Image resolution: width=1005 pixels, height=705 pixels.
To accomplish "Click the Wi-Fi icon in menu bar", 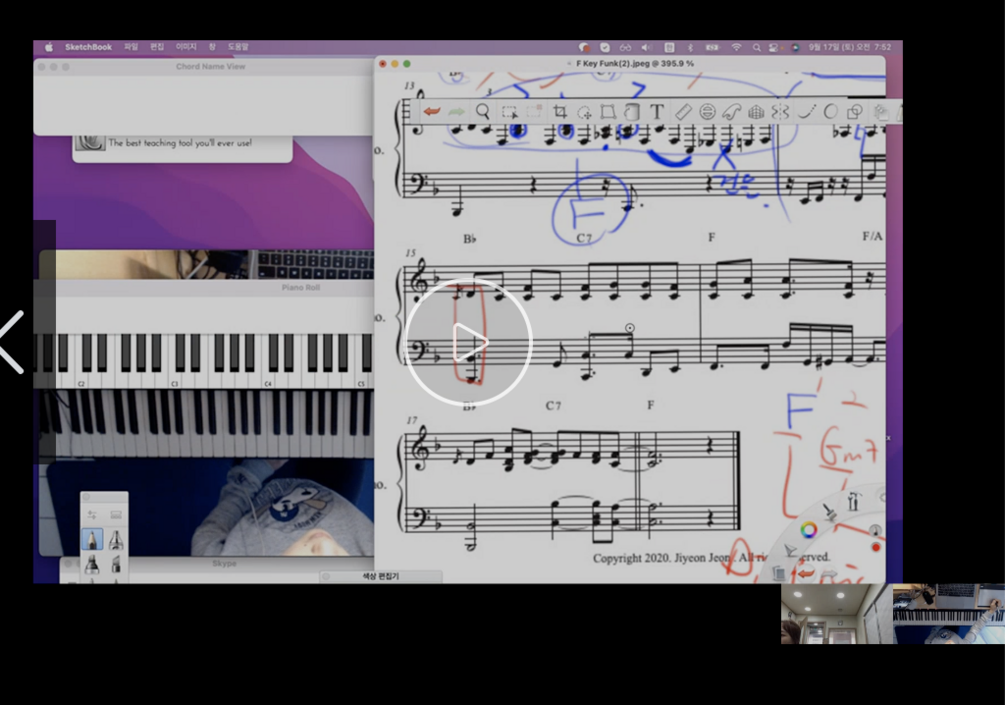I will (736, 47).
